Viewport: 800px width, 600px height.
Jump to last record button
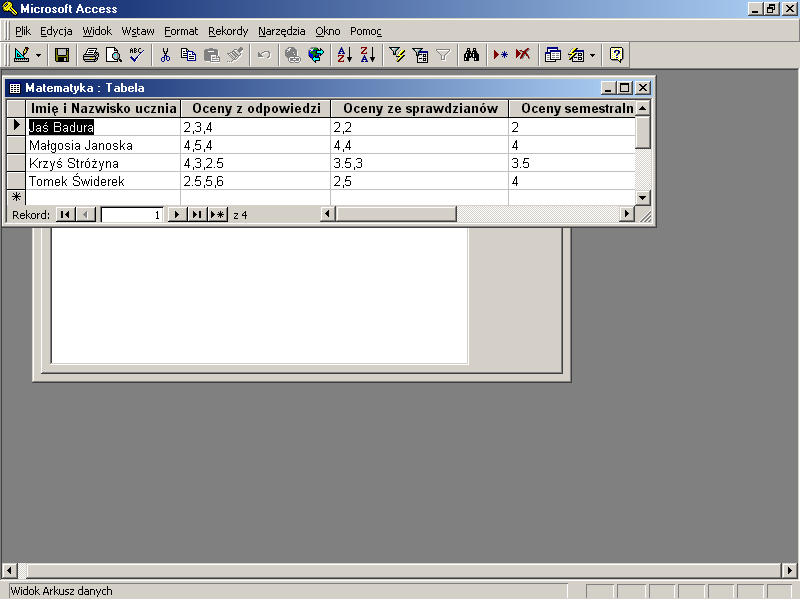pos(196,214)
